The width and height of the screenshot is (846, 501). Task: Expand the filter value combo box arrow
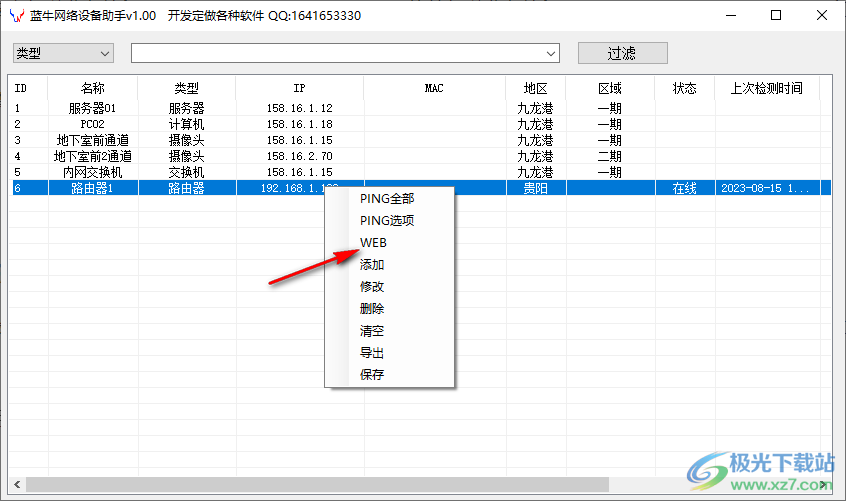[551, 53]
